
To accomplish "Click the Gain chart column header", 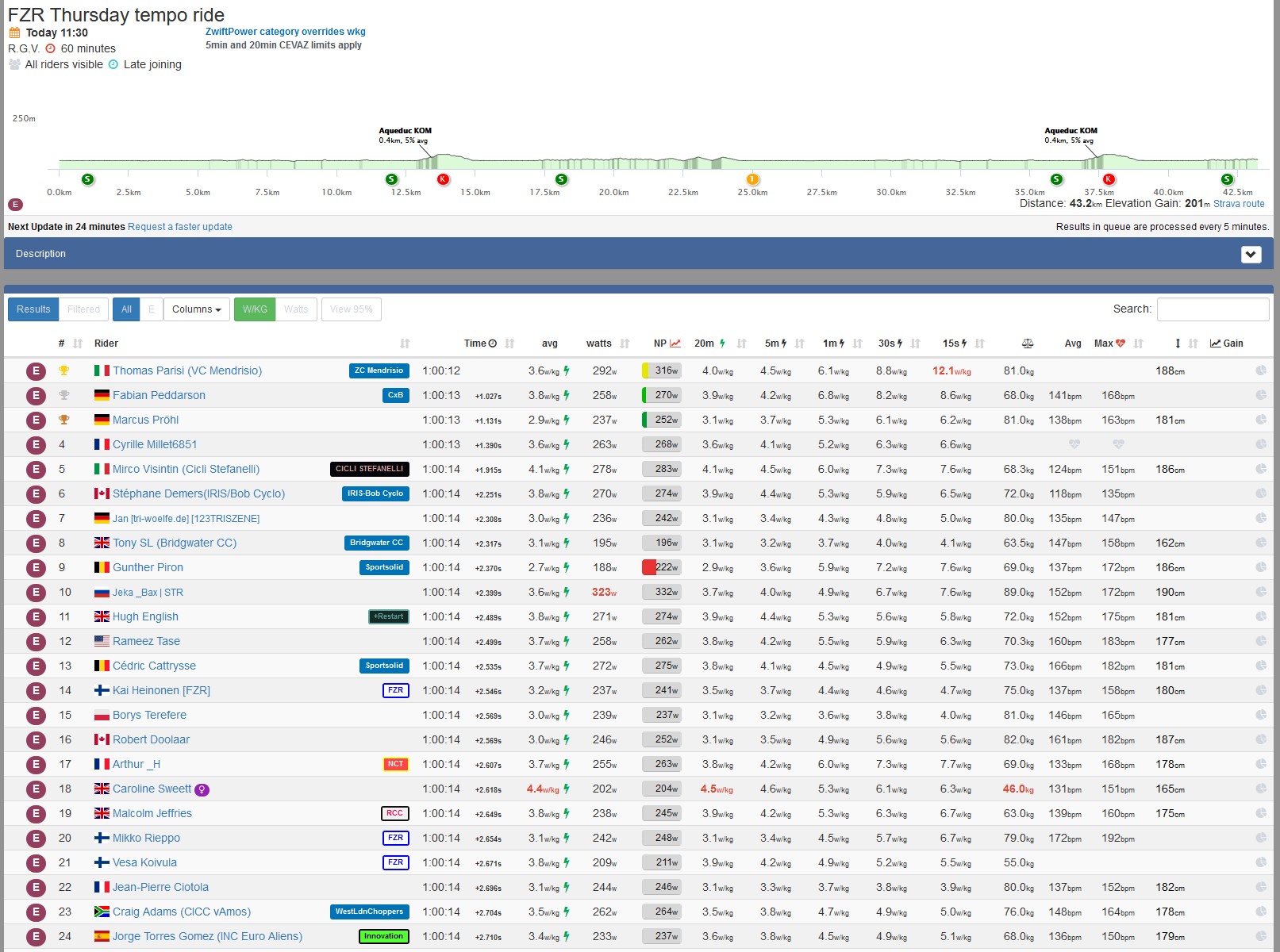I will tap(1226, 344).
